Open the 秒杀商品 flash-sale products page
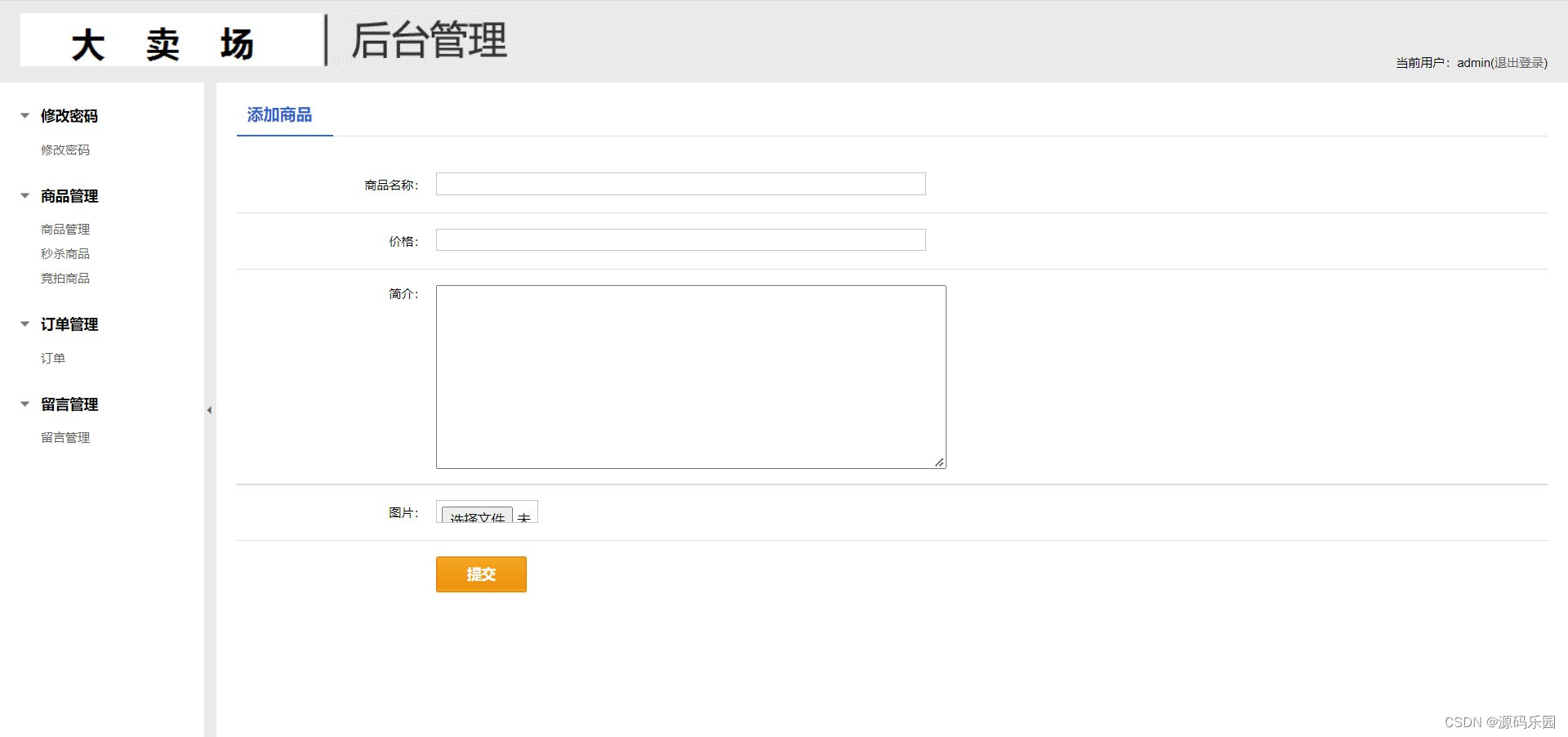Image resolution: width=1568 pixels, height=737 pixels. tap(65, 253)
